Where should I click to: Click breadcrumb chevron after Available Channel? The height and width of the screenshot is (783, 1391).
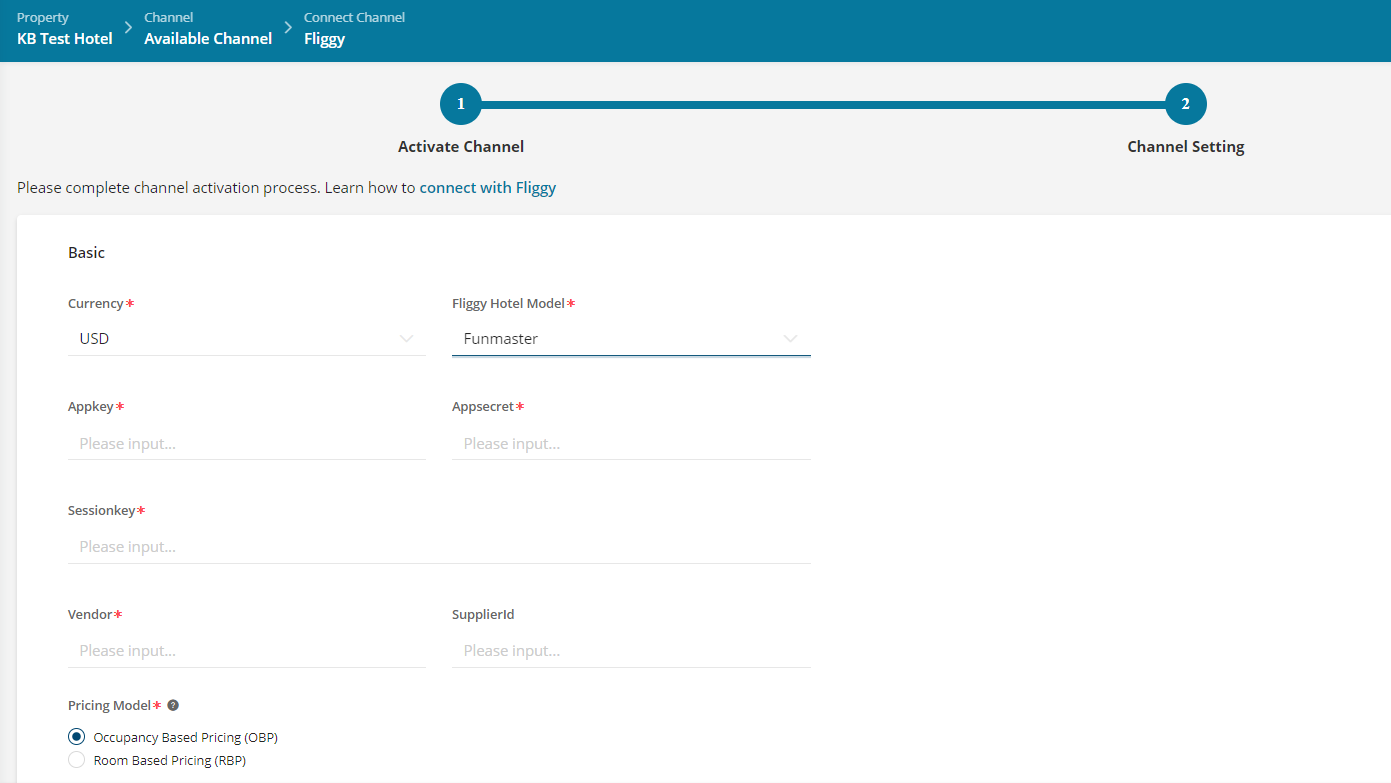point(288,29)
